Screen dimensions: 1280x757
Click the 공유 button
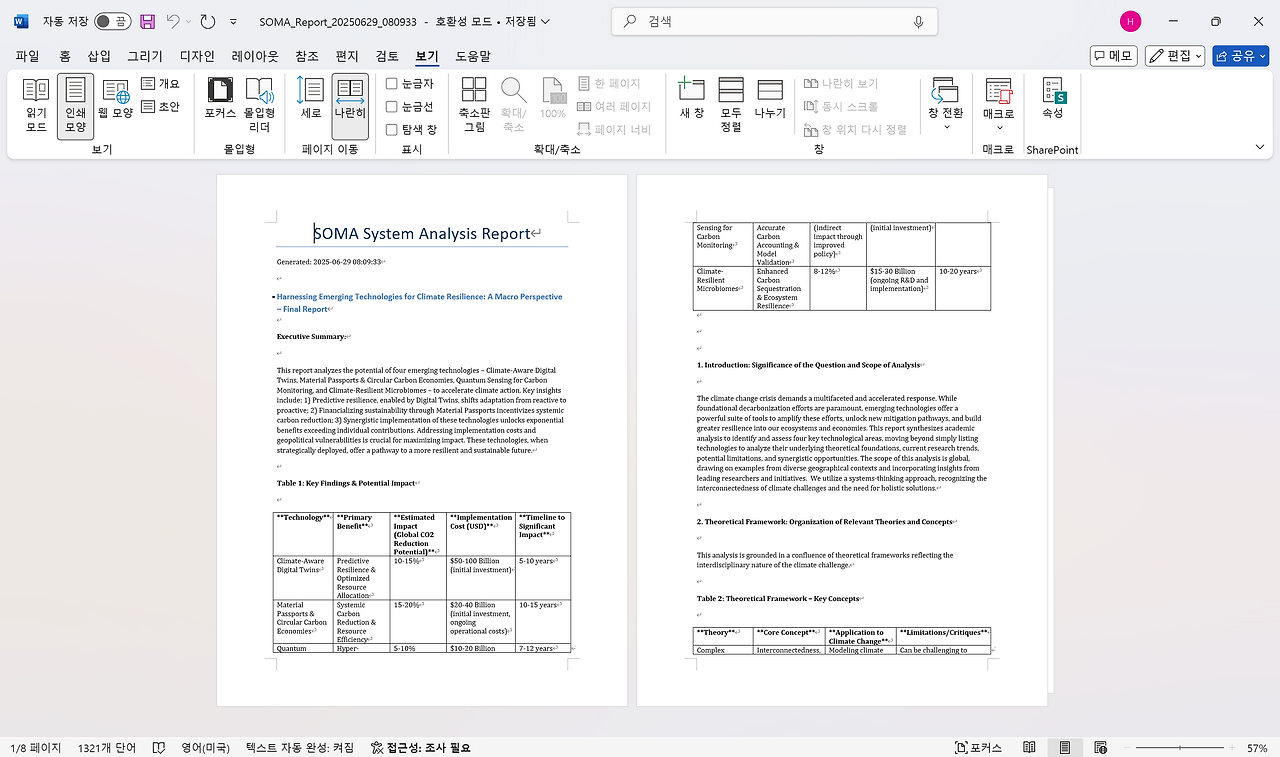click(1240, 55)
